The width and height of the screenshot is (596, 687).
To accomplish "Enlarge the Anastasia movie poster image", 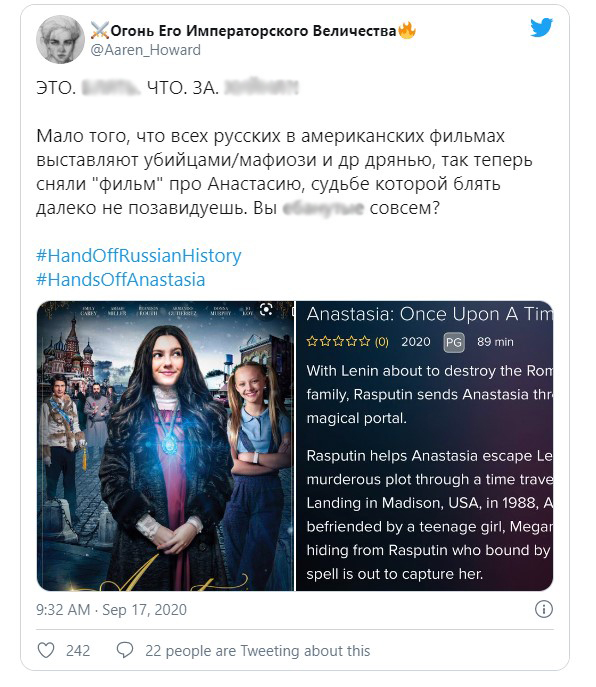I will point(165,446).
